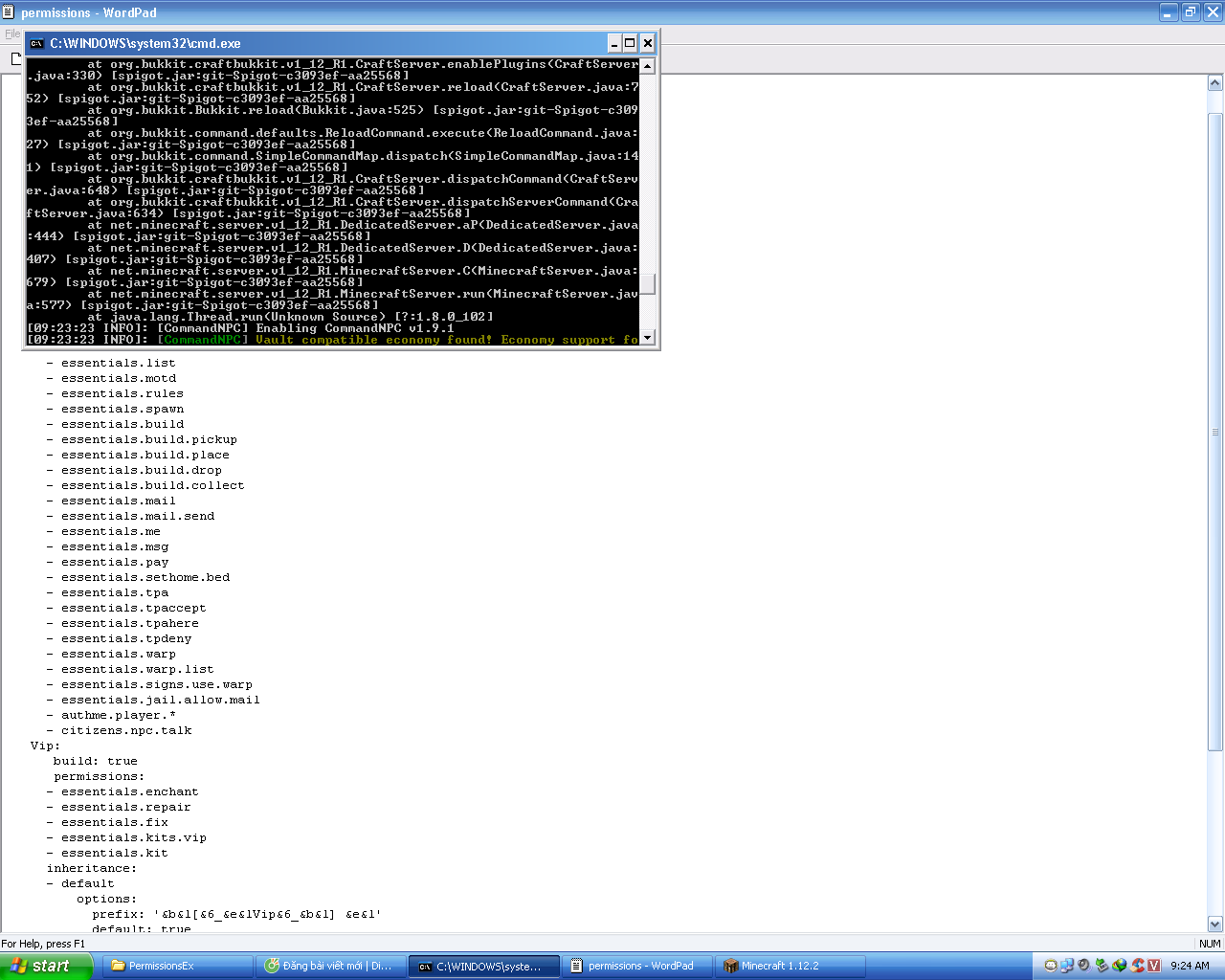Switch to PermissionsEx folder taskbar button

(179, 966)
